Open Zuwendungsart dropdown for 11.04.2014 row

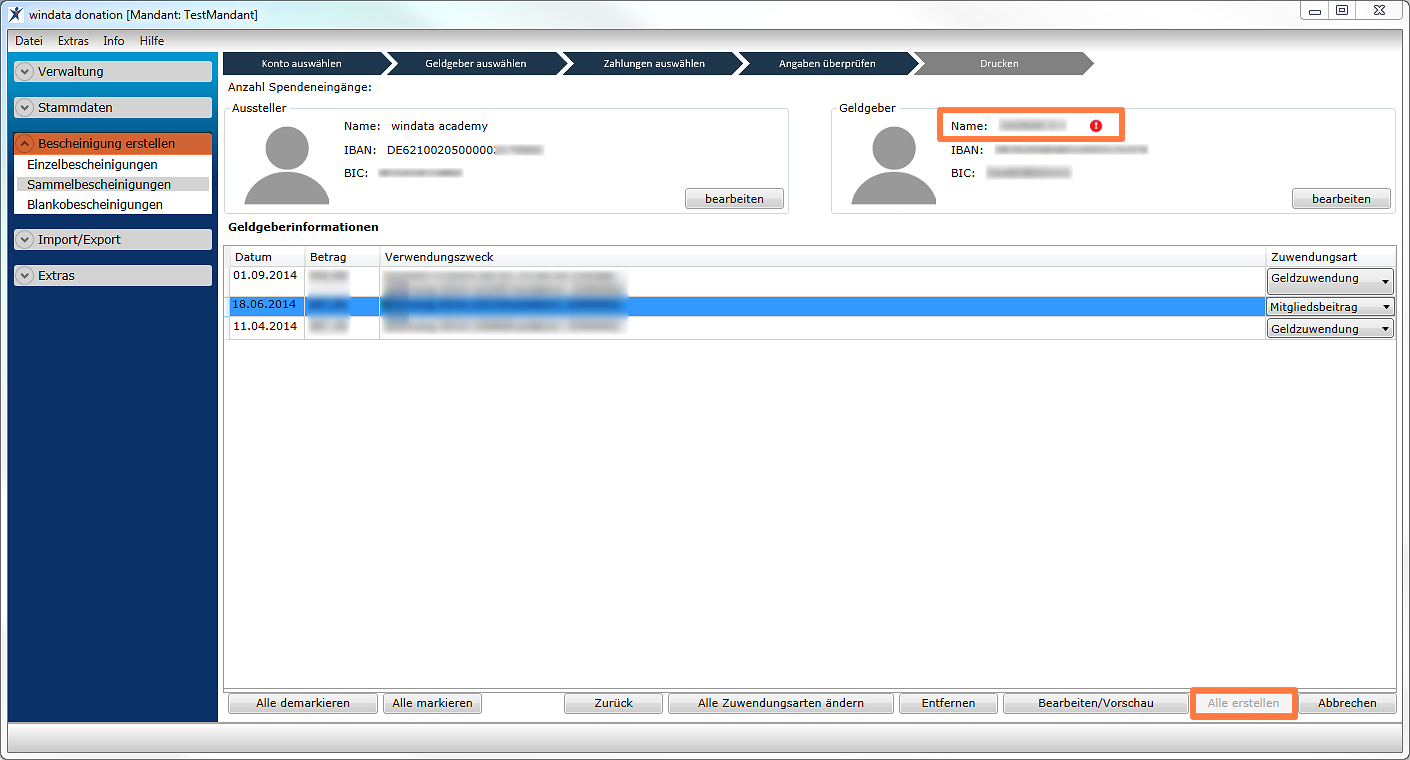click(x=1330, y=329)
